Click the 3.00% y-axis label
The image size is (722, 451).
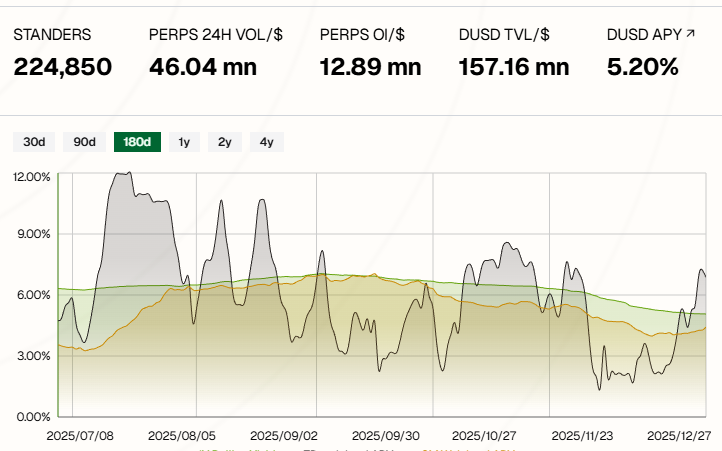click(x=34, y=356)
